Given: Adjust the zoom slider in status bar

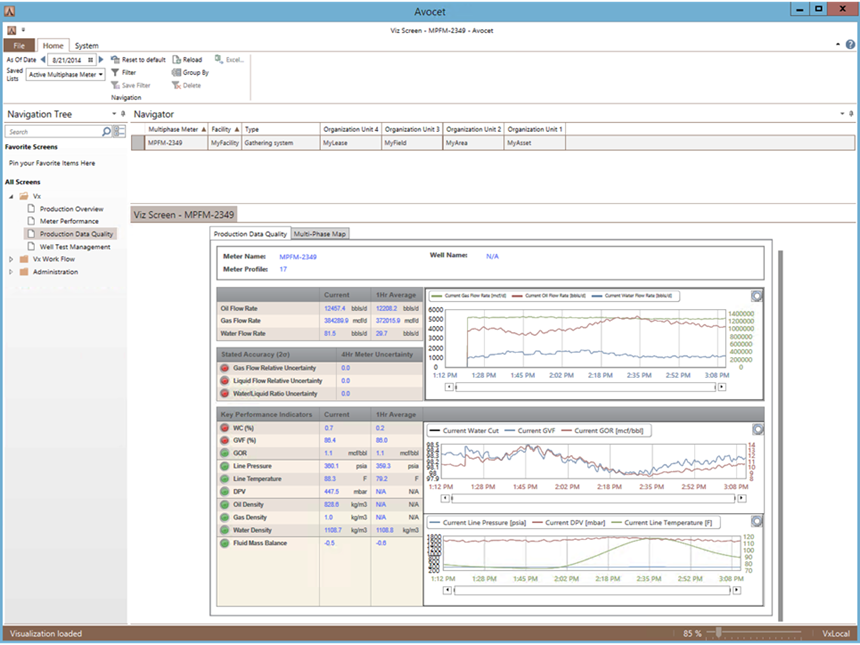Looking at the screenshot, I should [719, 634].
